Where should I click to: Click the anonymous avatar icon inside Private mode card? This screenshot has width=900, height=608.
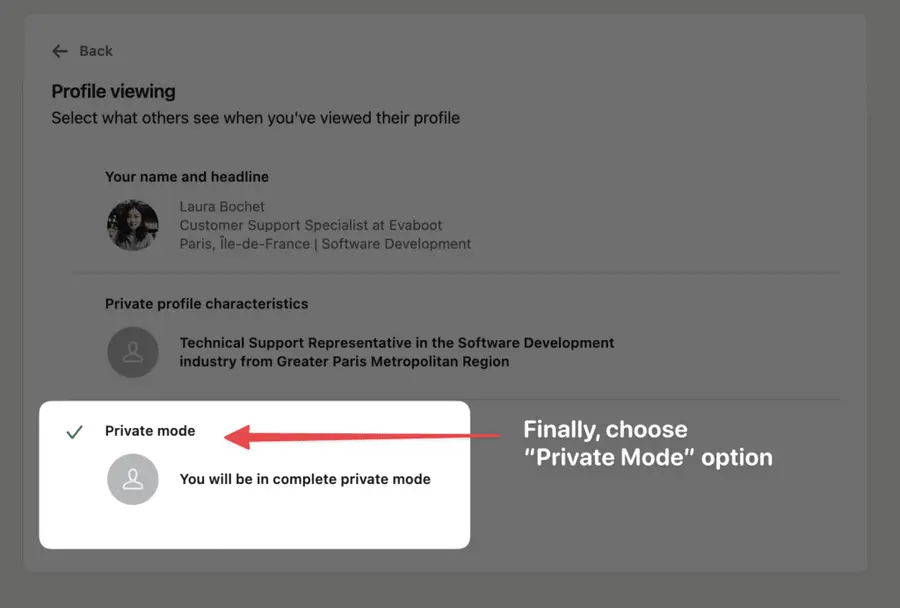coord(133,479)
